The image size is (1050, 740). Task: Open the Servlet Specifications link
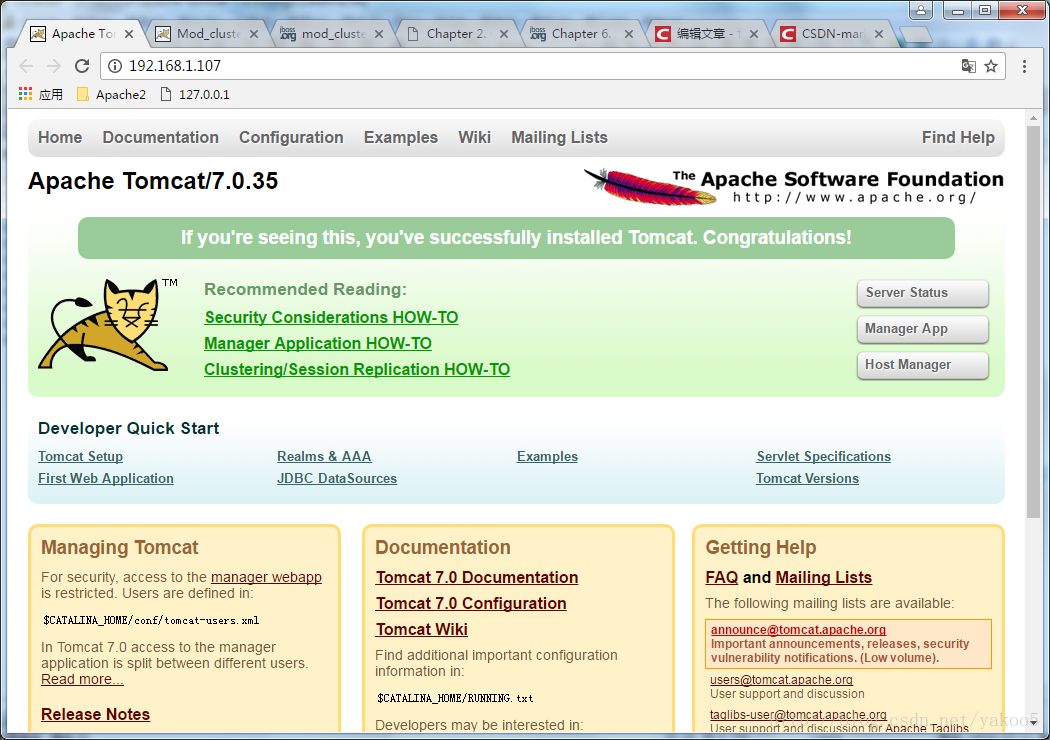tap(824, 456)
